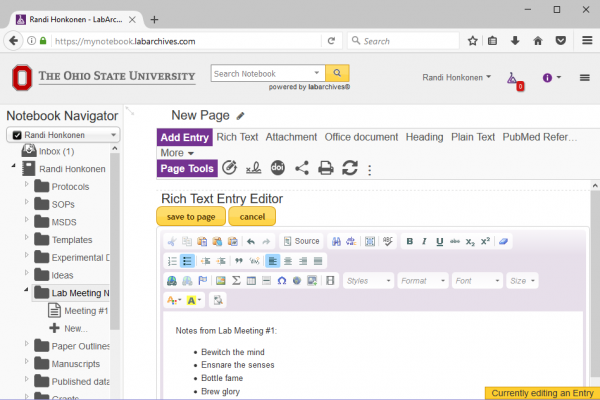Click the sign page signature icon
This screenshot has height=400, width=600.
253,168
